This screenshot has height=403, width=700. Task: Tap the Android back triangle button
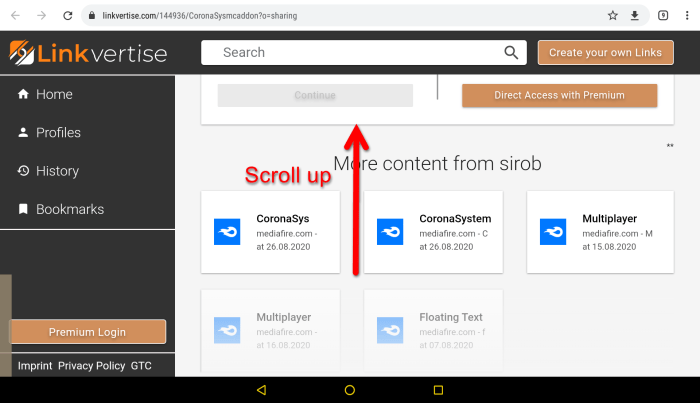[262, 390]
